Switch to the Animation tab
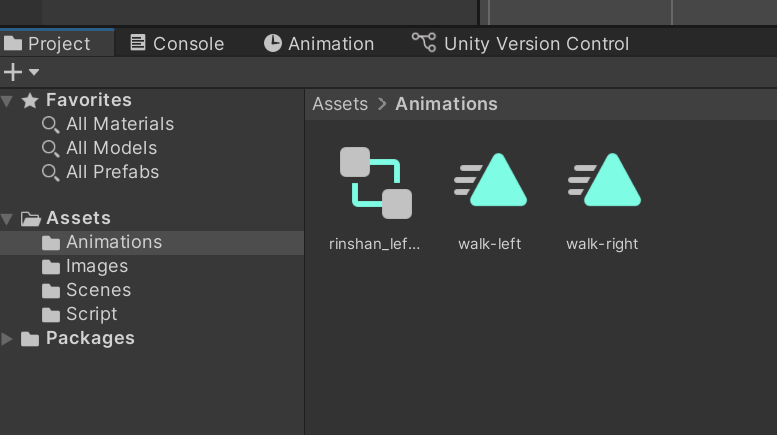Viewport: 777px width, 435px height. point(319,44)
